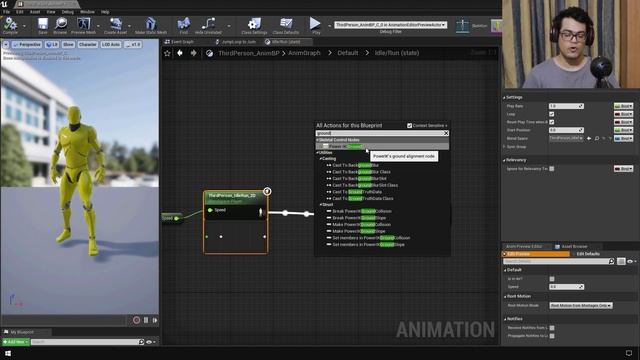Click the viewport Character button
The image size is (640, 360).
[87, 44]
